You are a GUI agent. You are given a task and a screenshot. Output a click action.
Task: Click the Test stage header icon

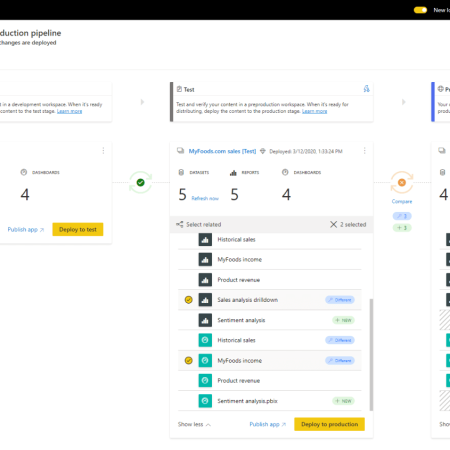[179, 89]
